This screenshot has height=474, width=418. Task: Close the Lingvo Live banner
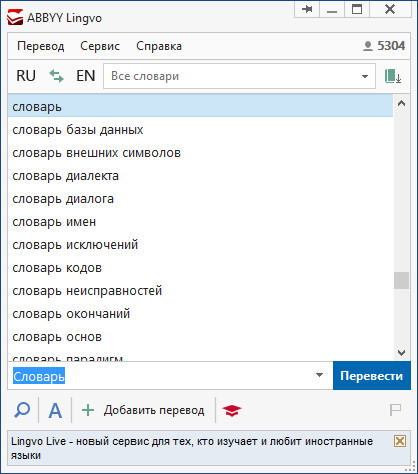[400, 441]
